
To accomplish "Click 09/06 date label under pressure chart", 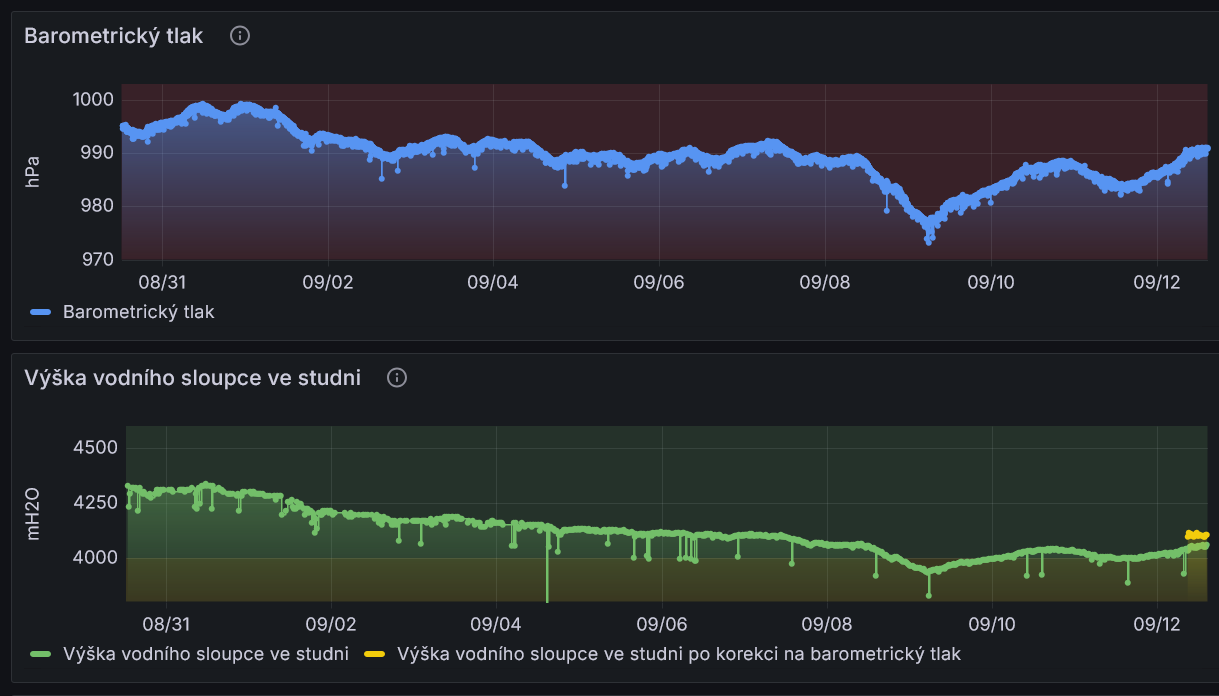I will pyautogui.click(x=658, y=282).
